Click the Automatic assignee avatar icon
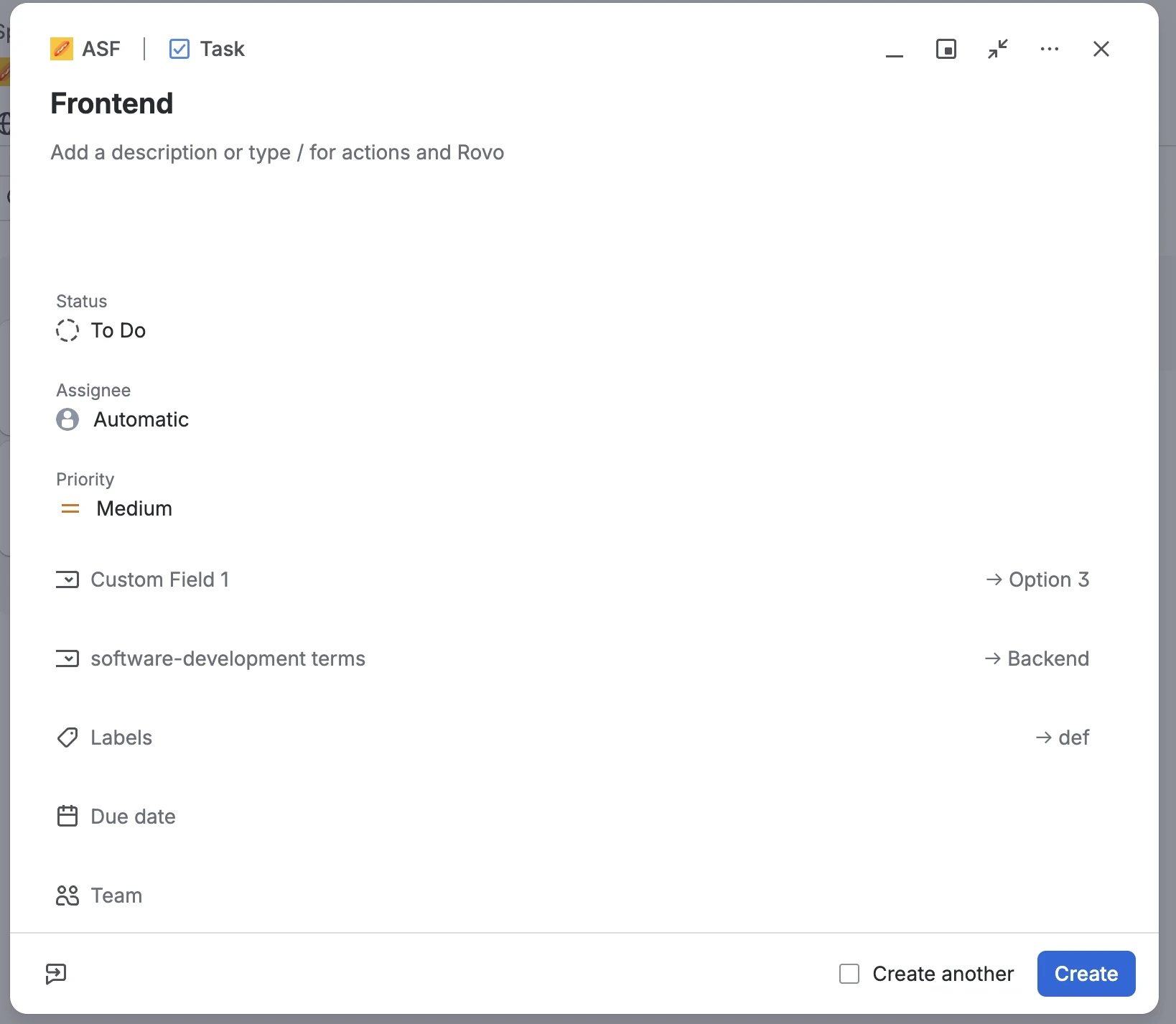Image resolution: width=1176 pixels, height=1024 pixels. [67, 419]
